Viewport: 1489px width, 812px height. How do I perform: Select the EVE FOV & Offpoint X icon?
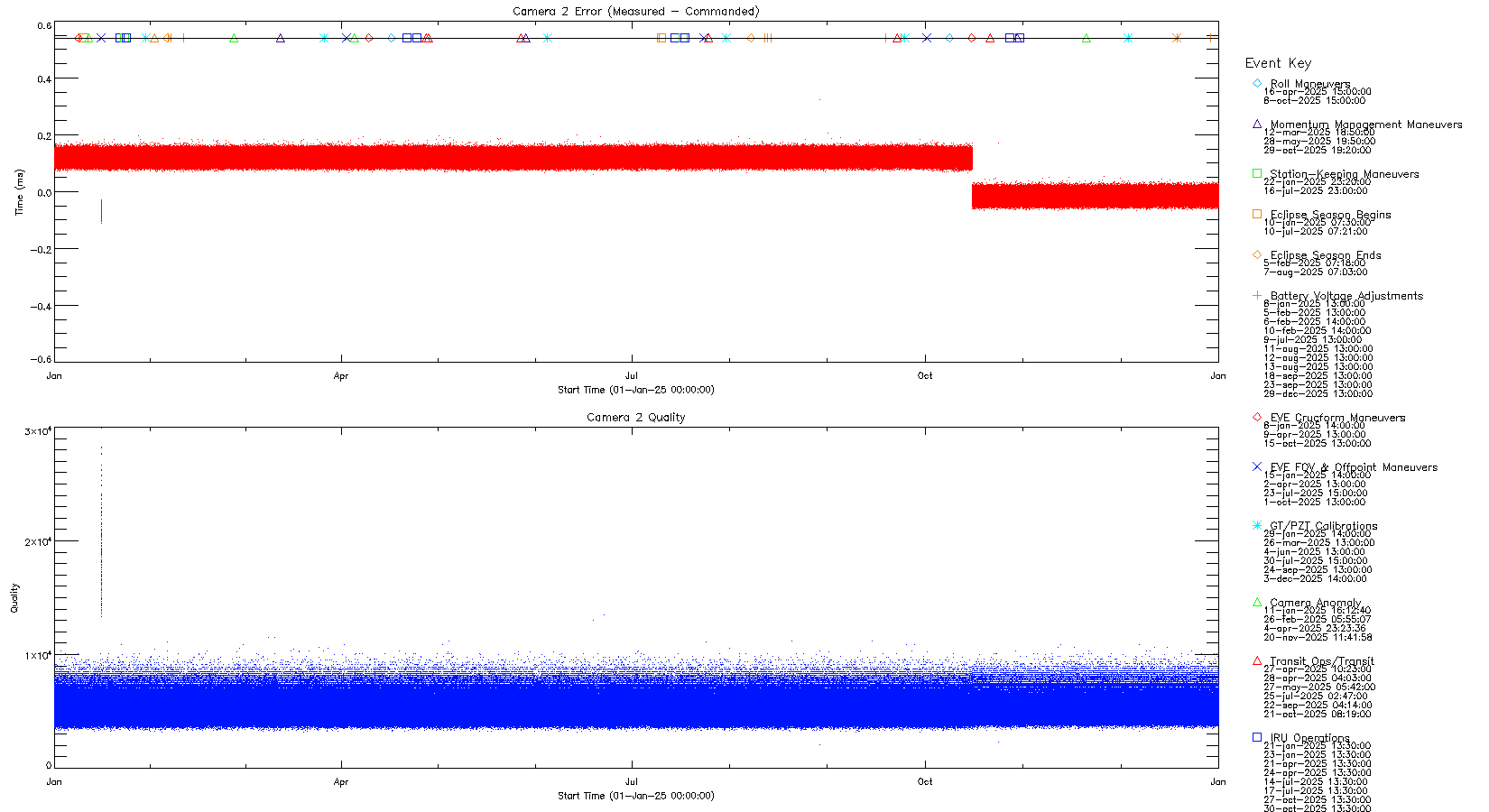1257,466
